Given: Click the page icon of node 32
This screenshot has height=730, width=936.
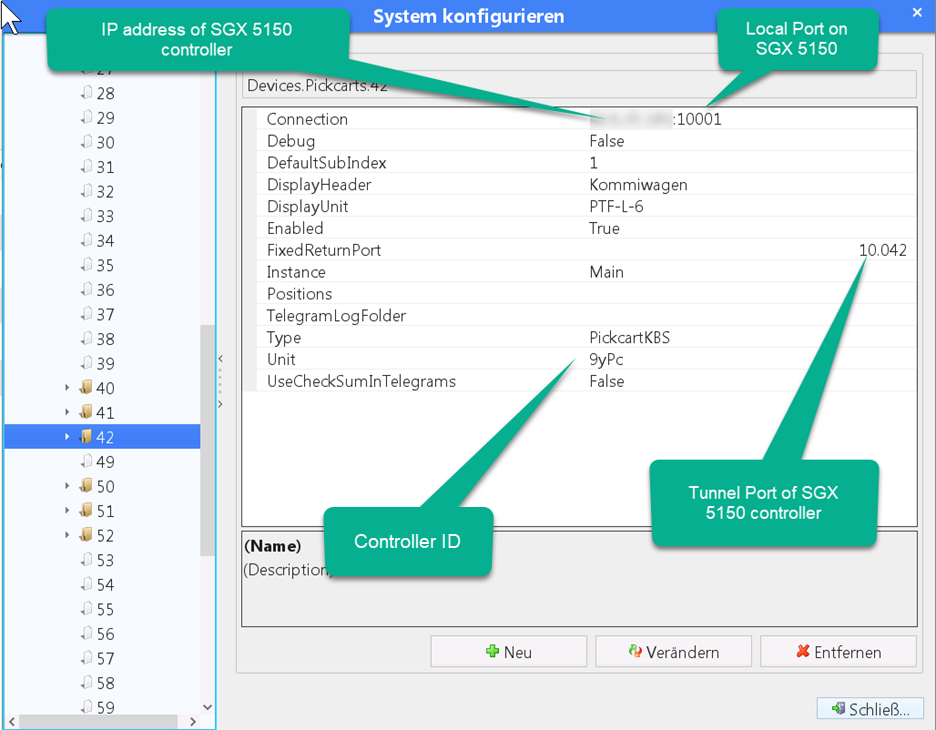Looking at the screenshot, I should tap(87, 191).
